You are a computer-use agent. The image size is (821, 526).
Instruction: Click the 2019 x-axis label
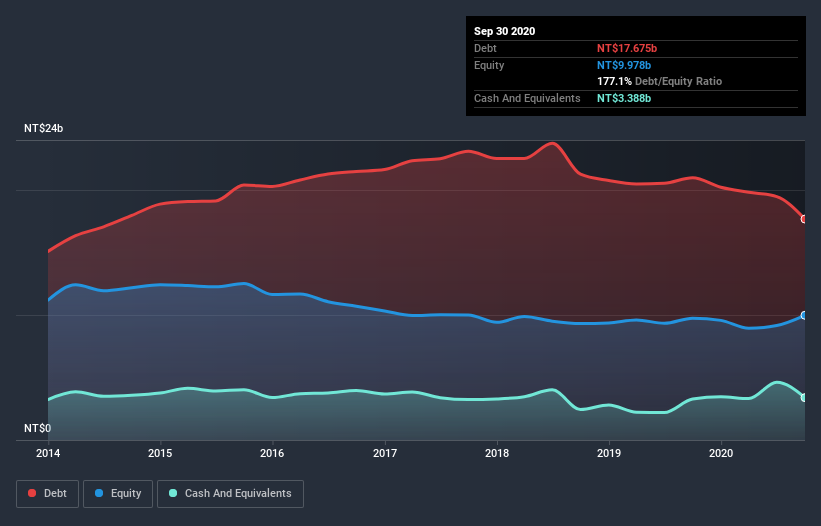coord(609,453)
